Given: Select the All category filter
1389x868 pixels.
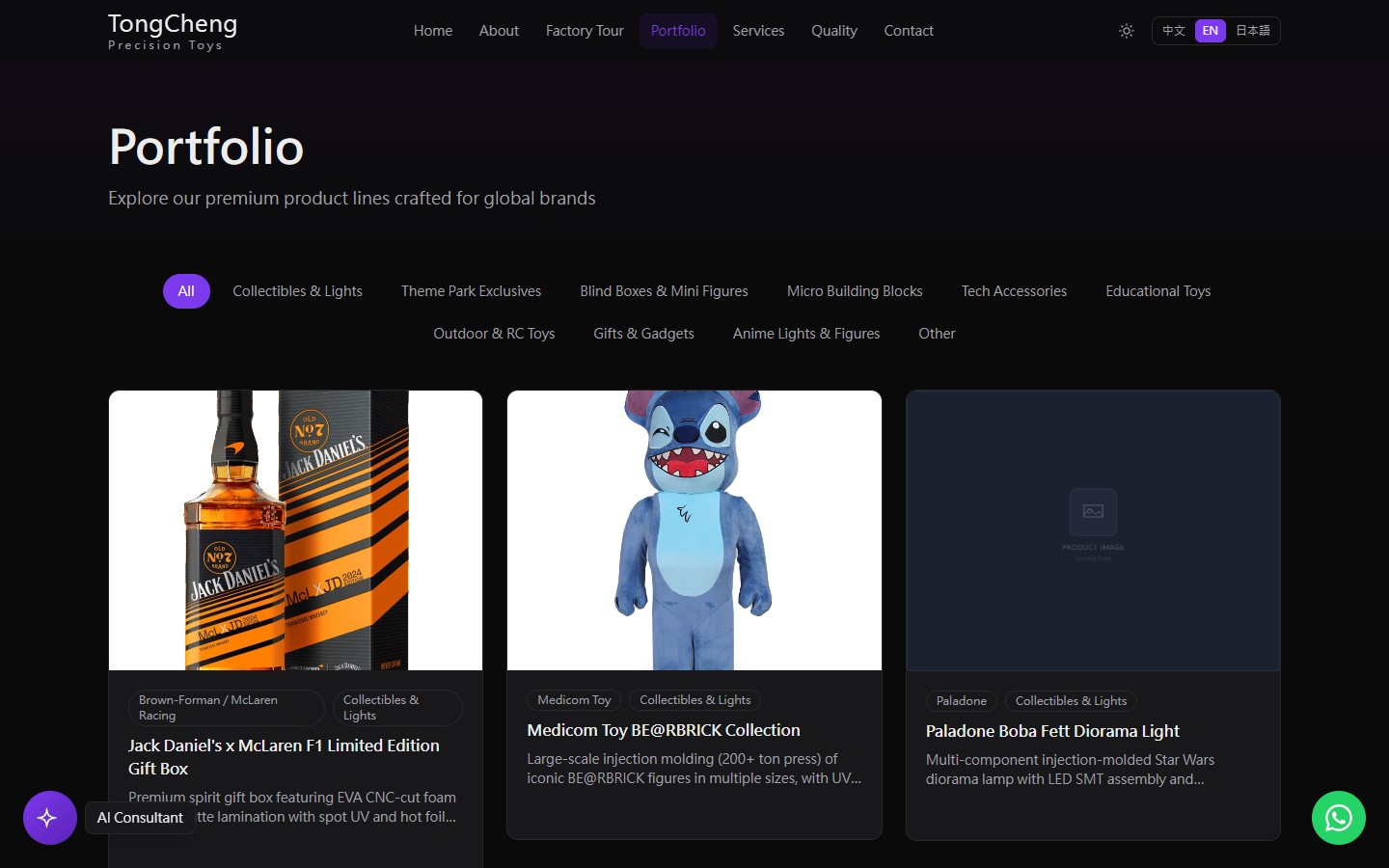Looking at the screenshot, I should click(x=186, y=291).
